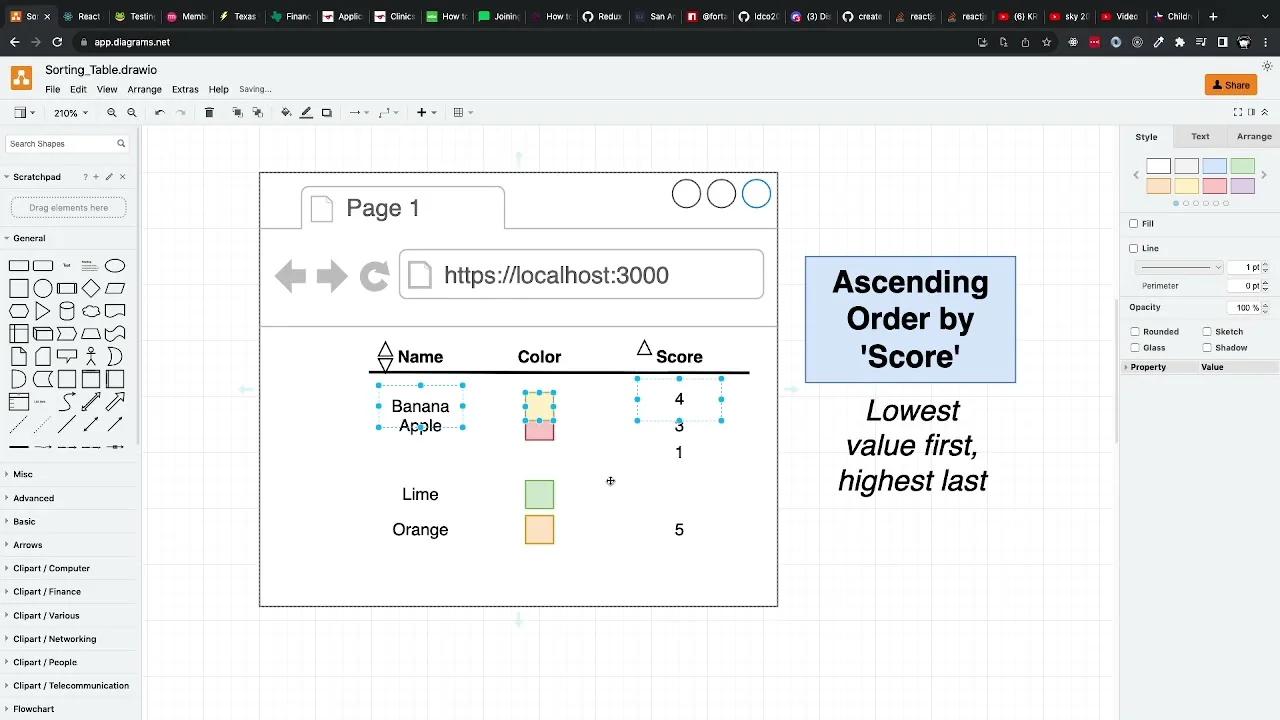Click the orange Share button
The image size is (1280, 720).
tap(1230, 85)
